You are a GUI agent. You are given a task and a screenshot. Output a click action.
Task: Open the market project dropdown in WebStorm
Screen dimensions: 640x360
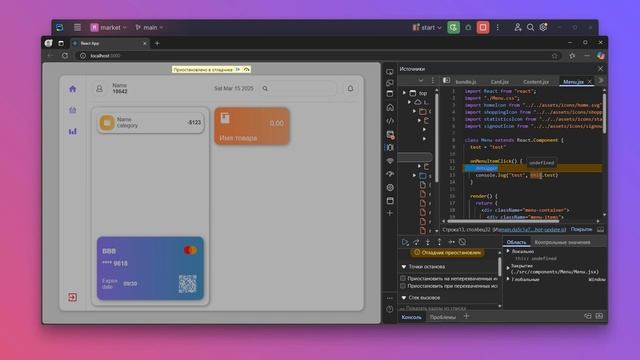108,27
